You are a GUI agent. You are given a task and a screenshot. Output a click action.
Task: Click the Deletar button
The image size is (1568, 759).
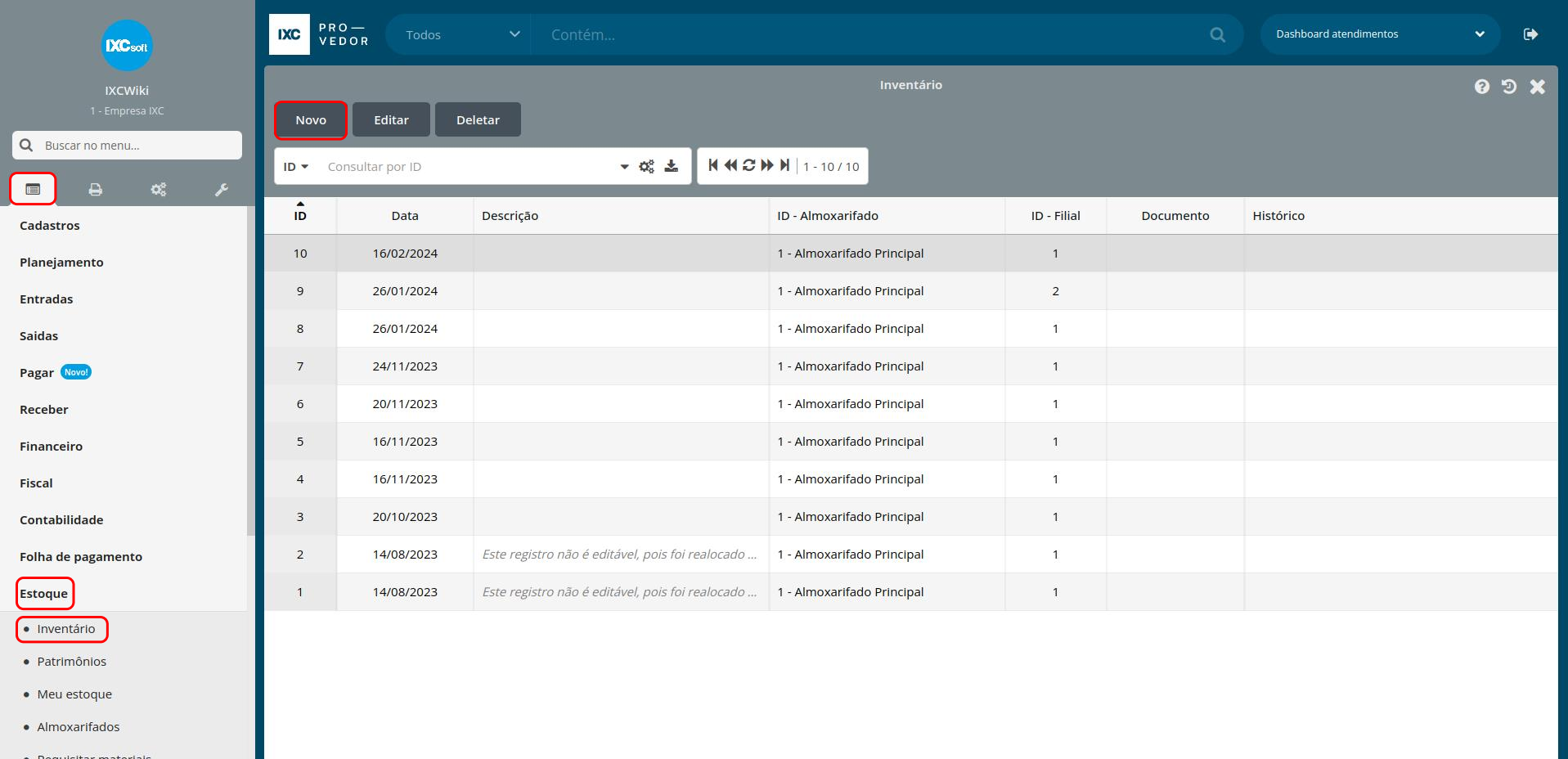pos(478,119)
